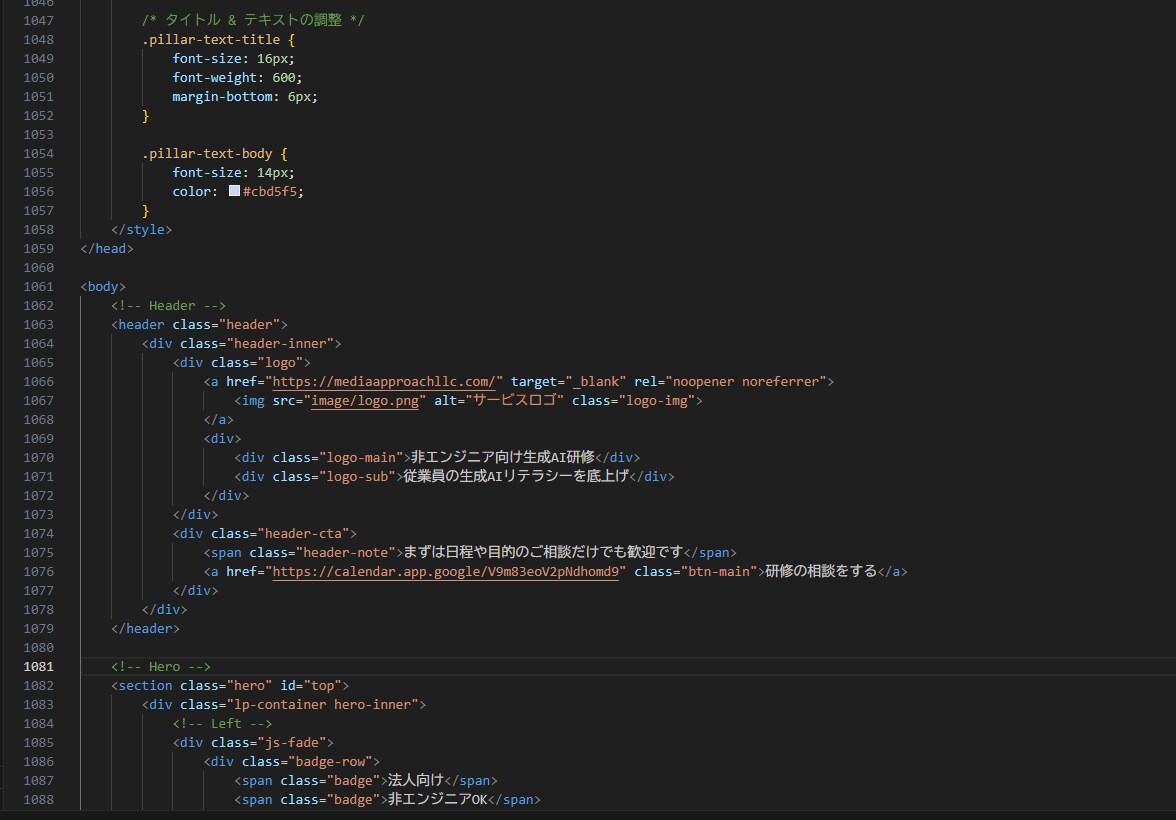Click the anchor text 研修の相談をする
Viewport: 1176px width, 820px height.
(821, 571)
